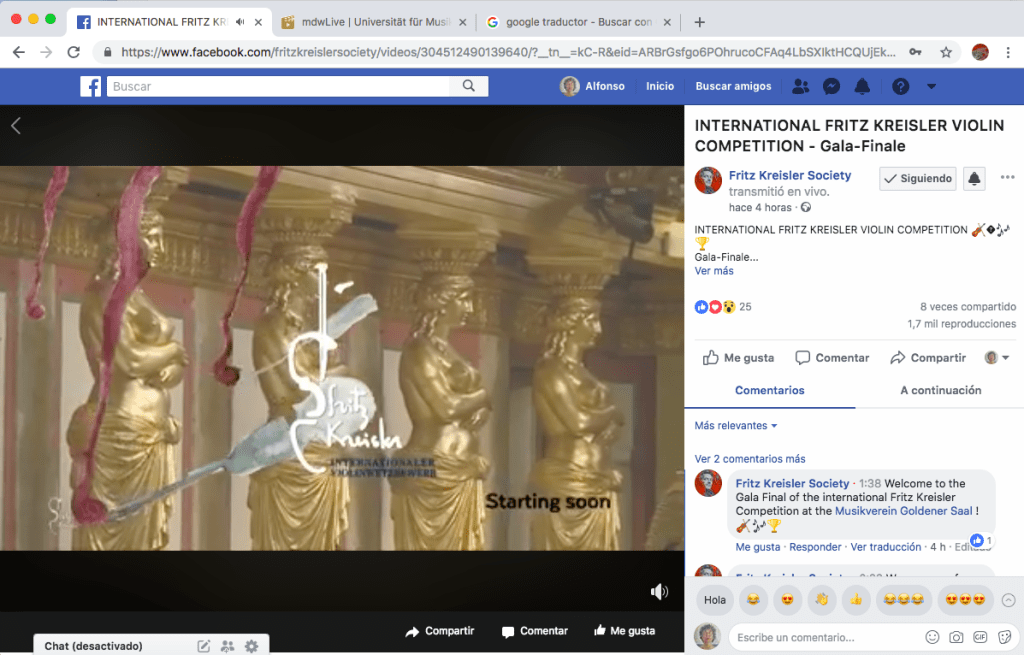The image size is (1024, 655).
Task: Toggle video notifications bell beside Siguiendo
Action: [974, 178]
